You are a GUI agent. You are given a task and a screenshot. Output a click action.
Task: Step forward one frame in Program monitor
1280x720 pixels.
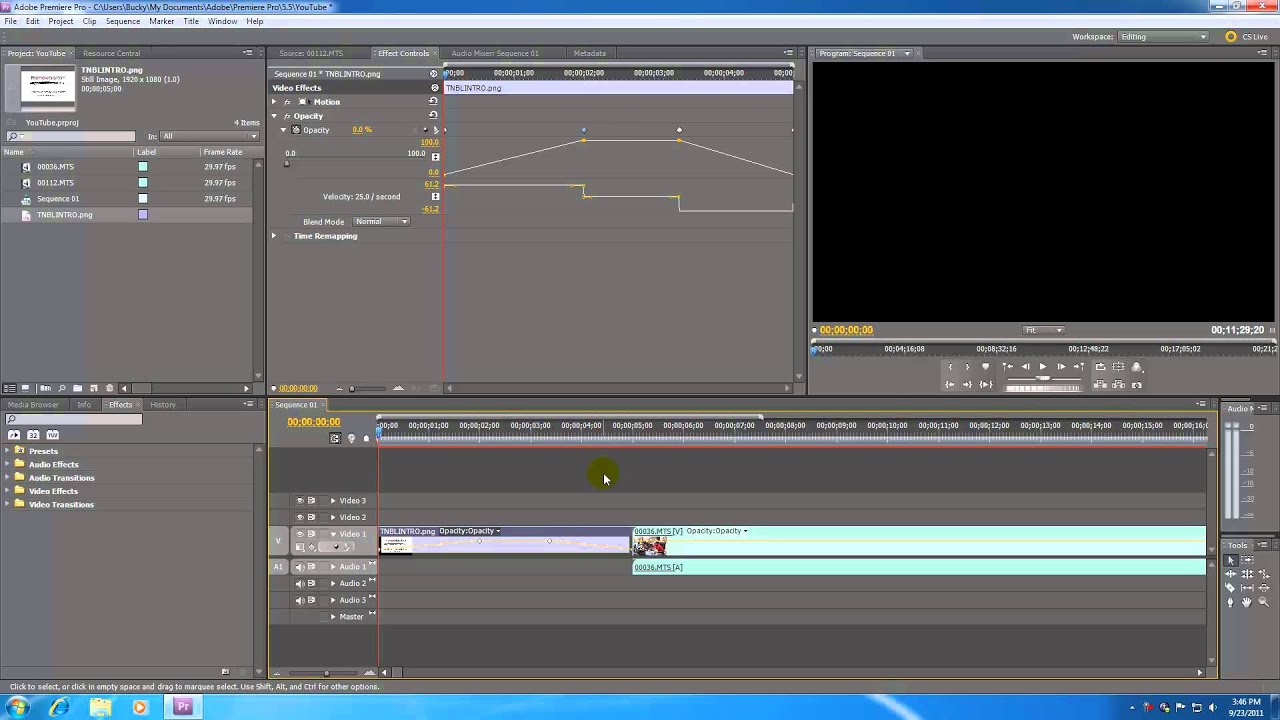(1061, 367)
